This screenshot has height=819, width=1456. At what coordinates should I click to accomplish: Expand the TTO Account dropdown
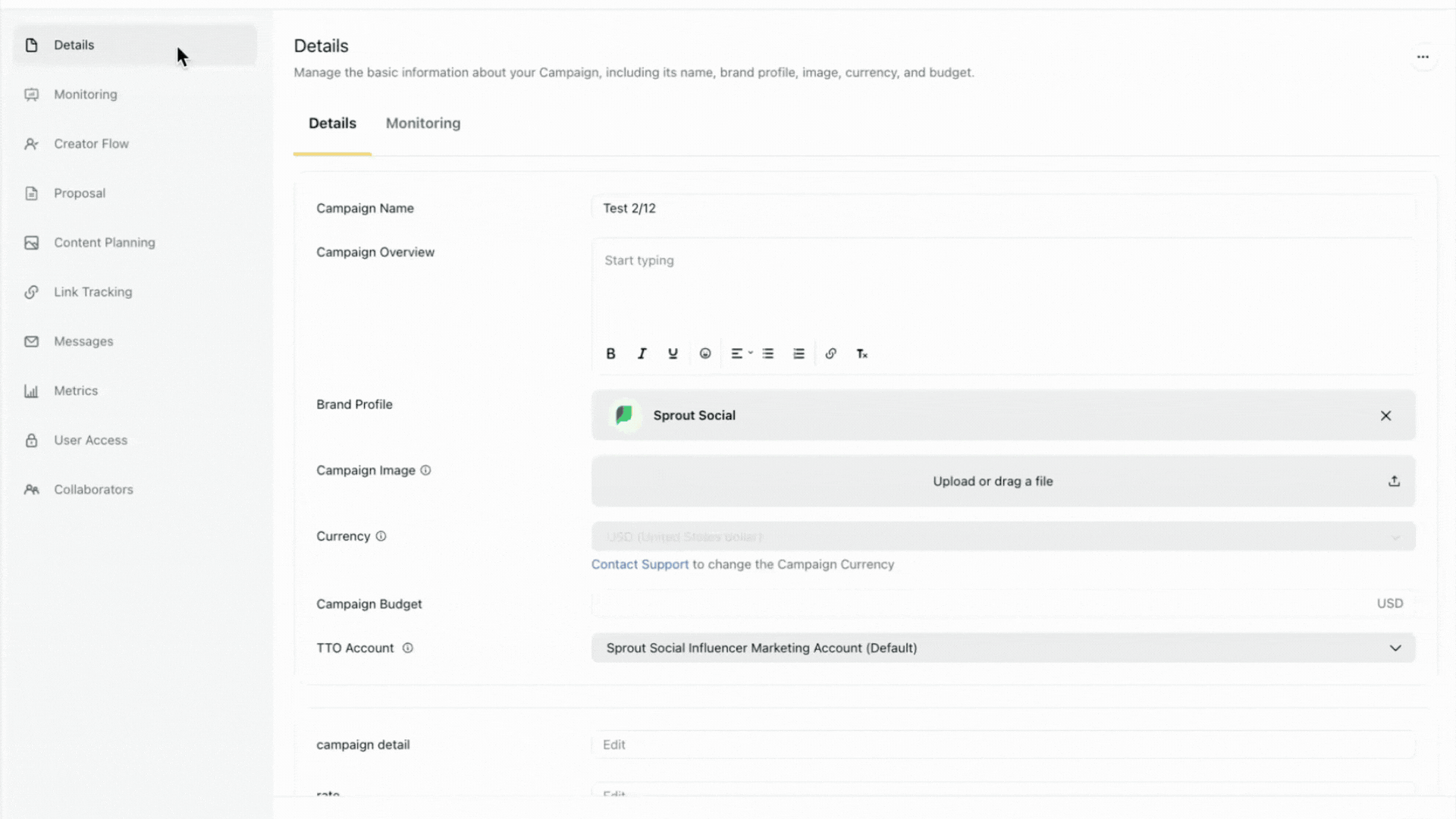click(x=1003, y=648)
